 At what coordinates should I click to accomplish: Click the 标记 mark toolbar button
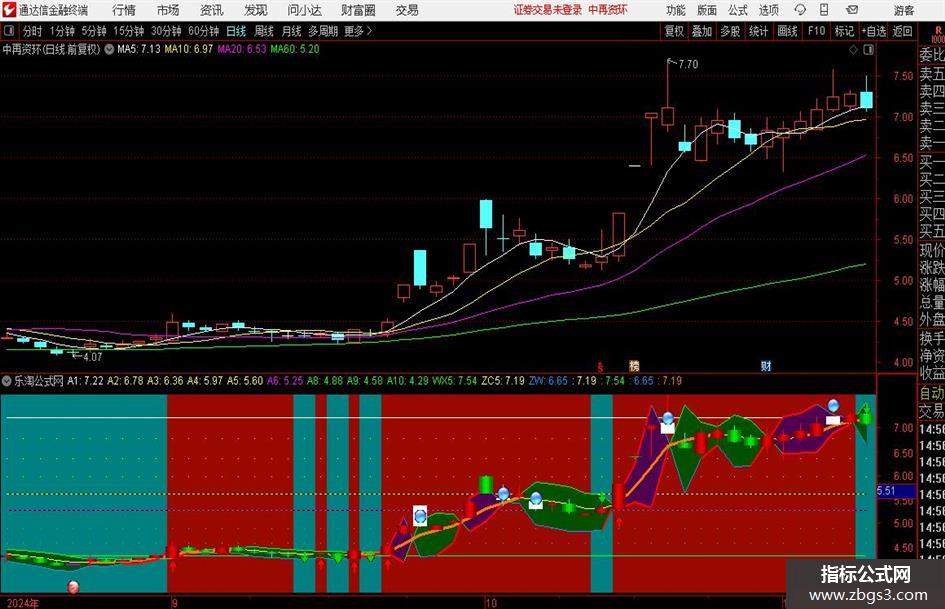[x=844, y=31]
